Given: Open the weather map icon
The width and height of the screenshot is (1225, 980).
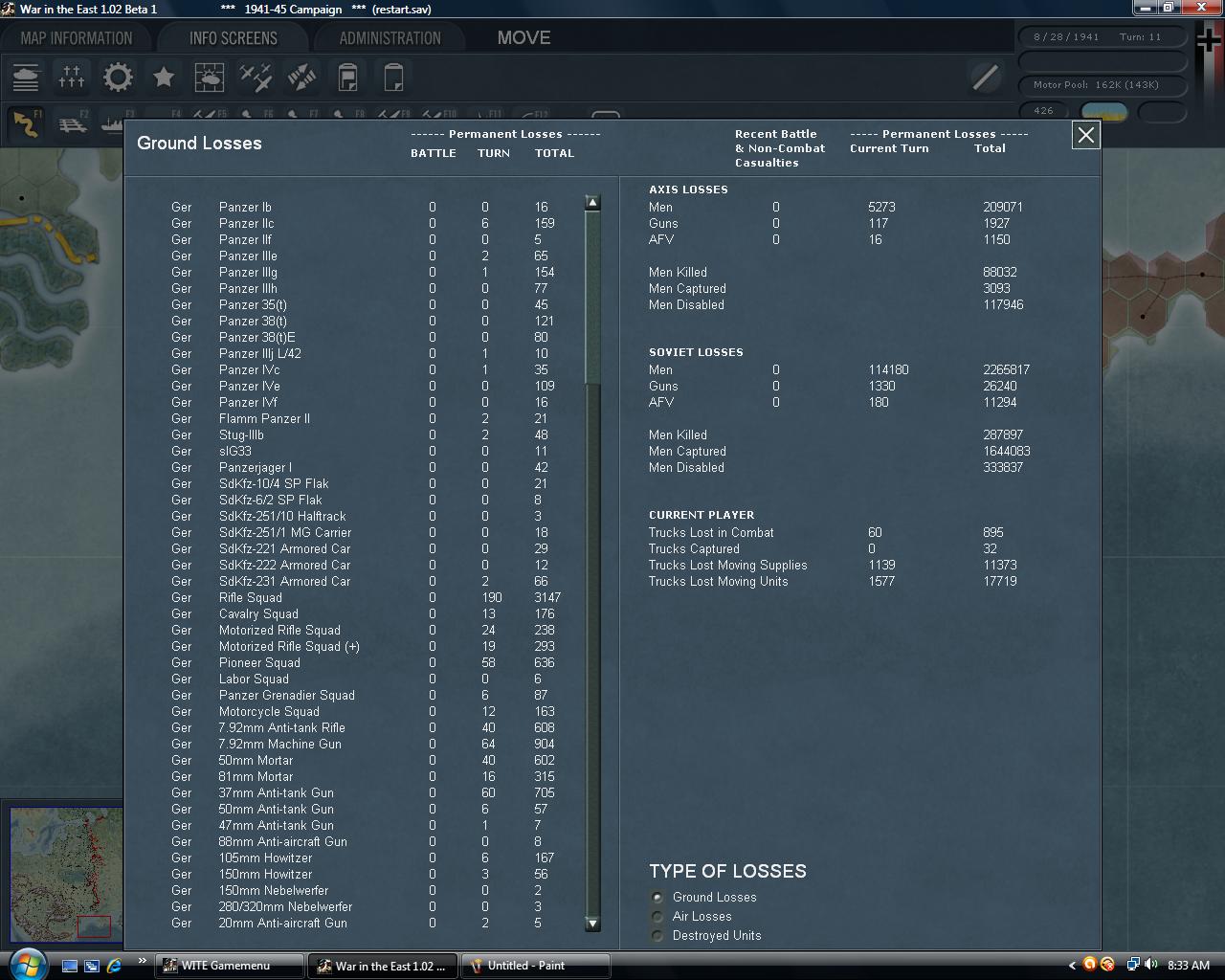Looking at the screenshot, I should point(210,77).
